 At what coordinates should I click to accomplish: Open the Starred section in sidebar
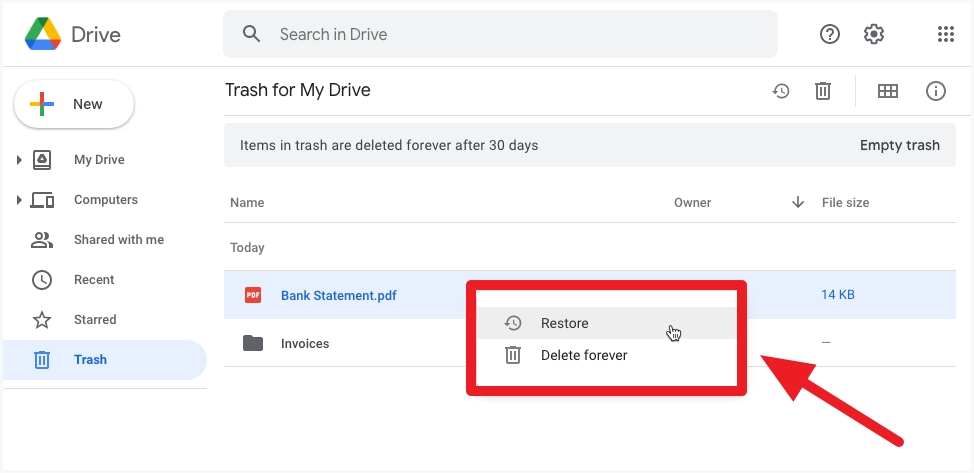tap(95, 320)
